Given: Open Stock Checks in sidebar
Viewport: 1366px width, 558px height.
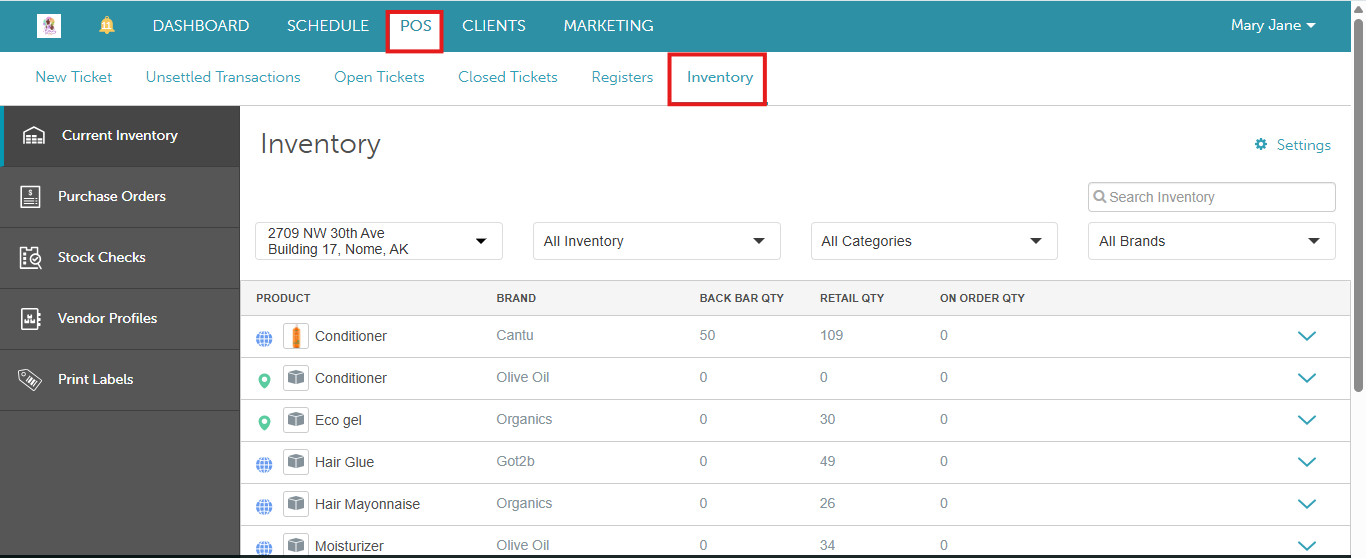Looking at the screenshot, I should click(120, 258).
